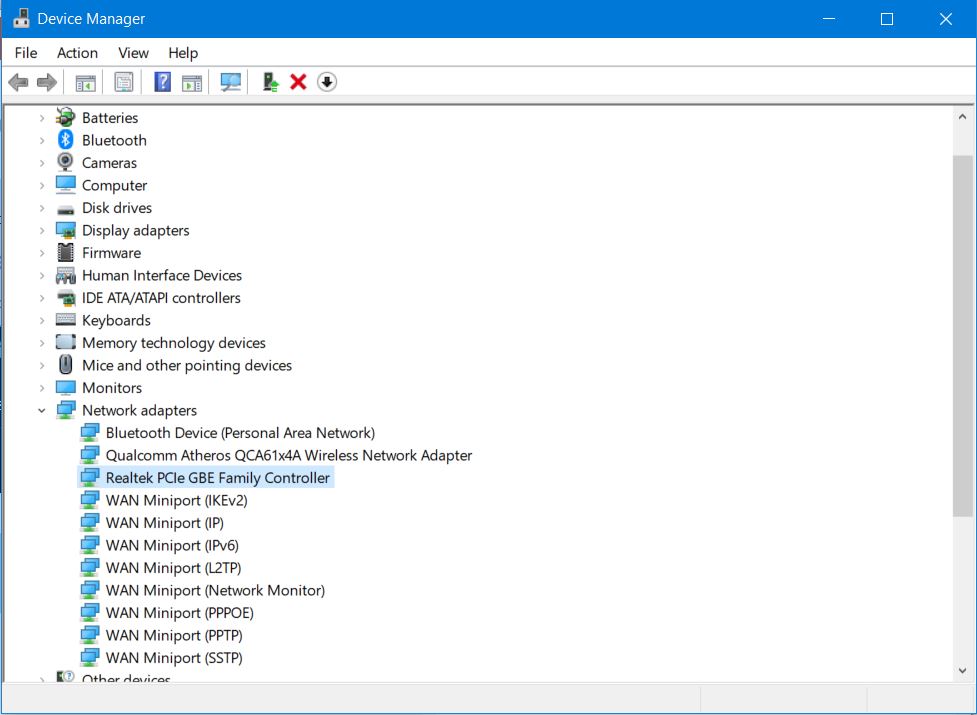Expand the Monitors node chevron
This screenshot has width=977, height=715.
pyautogui.click(x=42, y=388)
